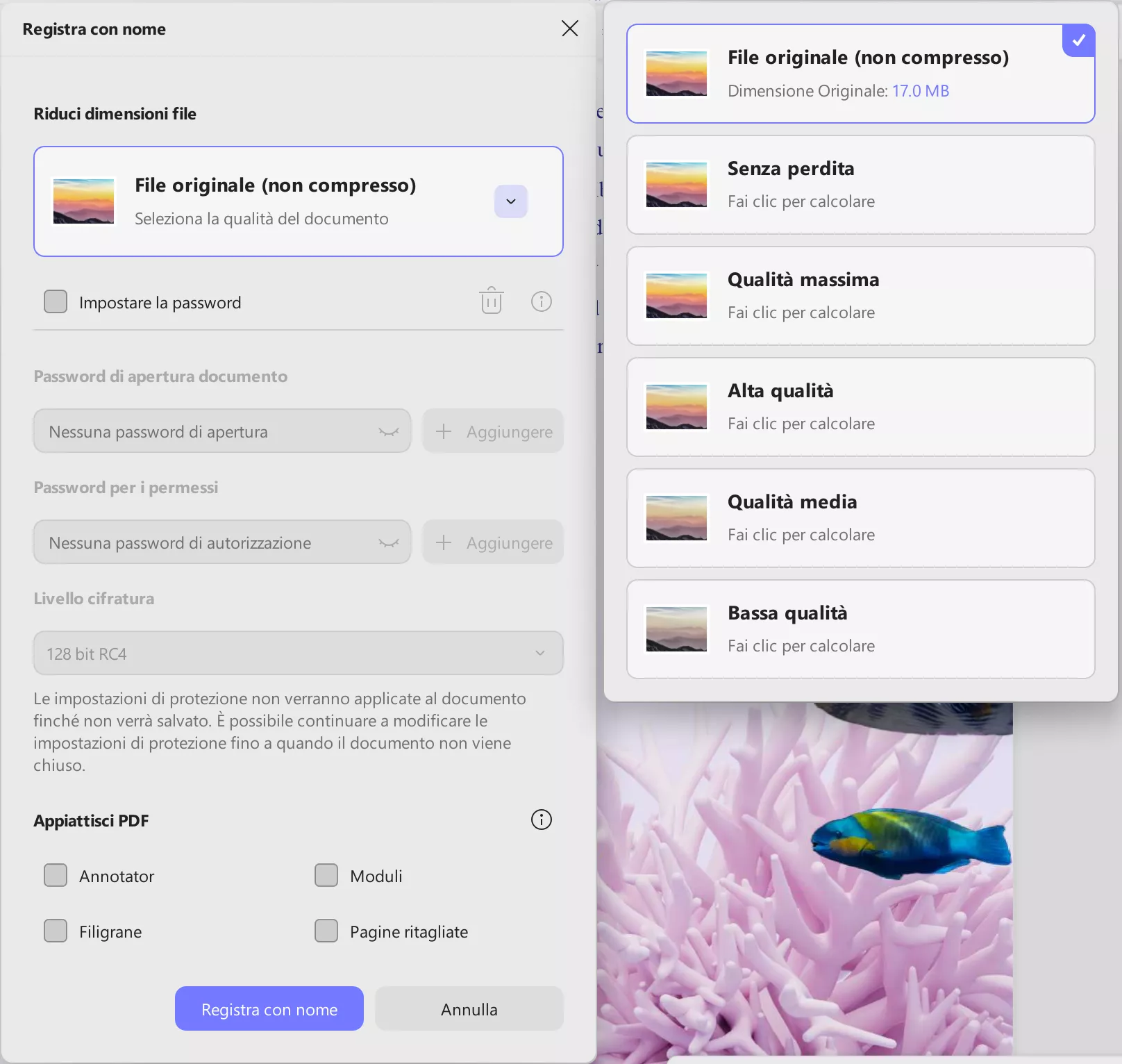Open the Appiattisci PDF info tooltip
1122x1064 pixels.
(541, 820)
